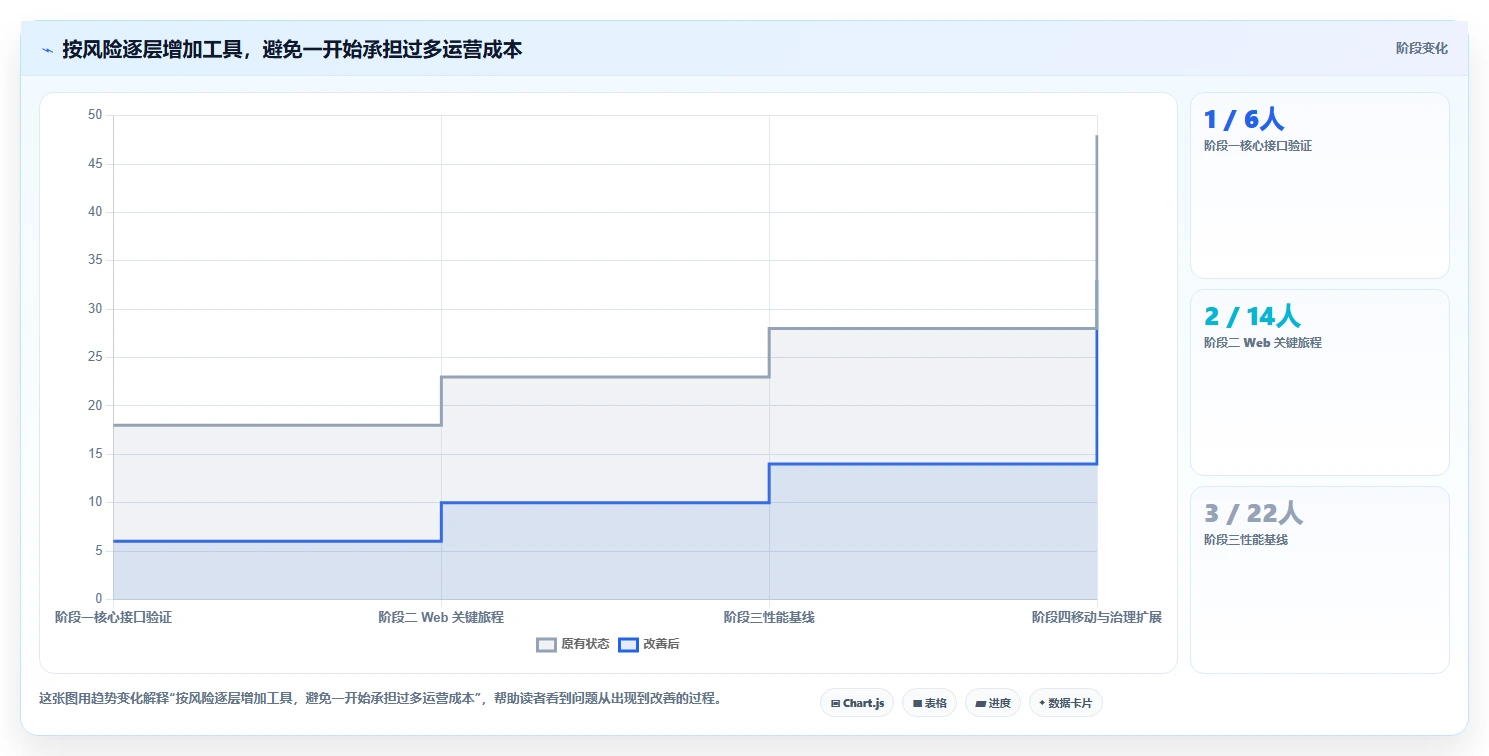1489x756 pixels.
Task: Click x-axis label 阶段四移动与治理扩展
Action: click(1097, 618)
